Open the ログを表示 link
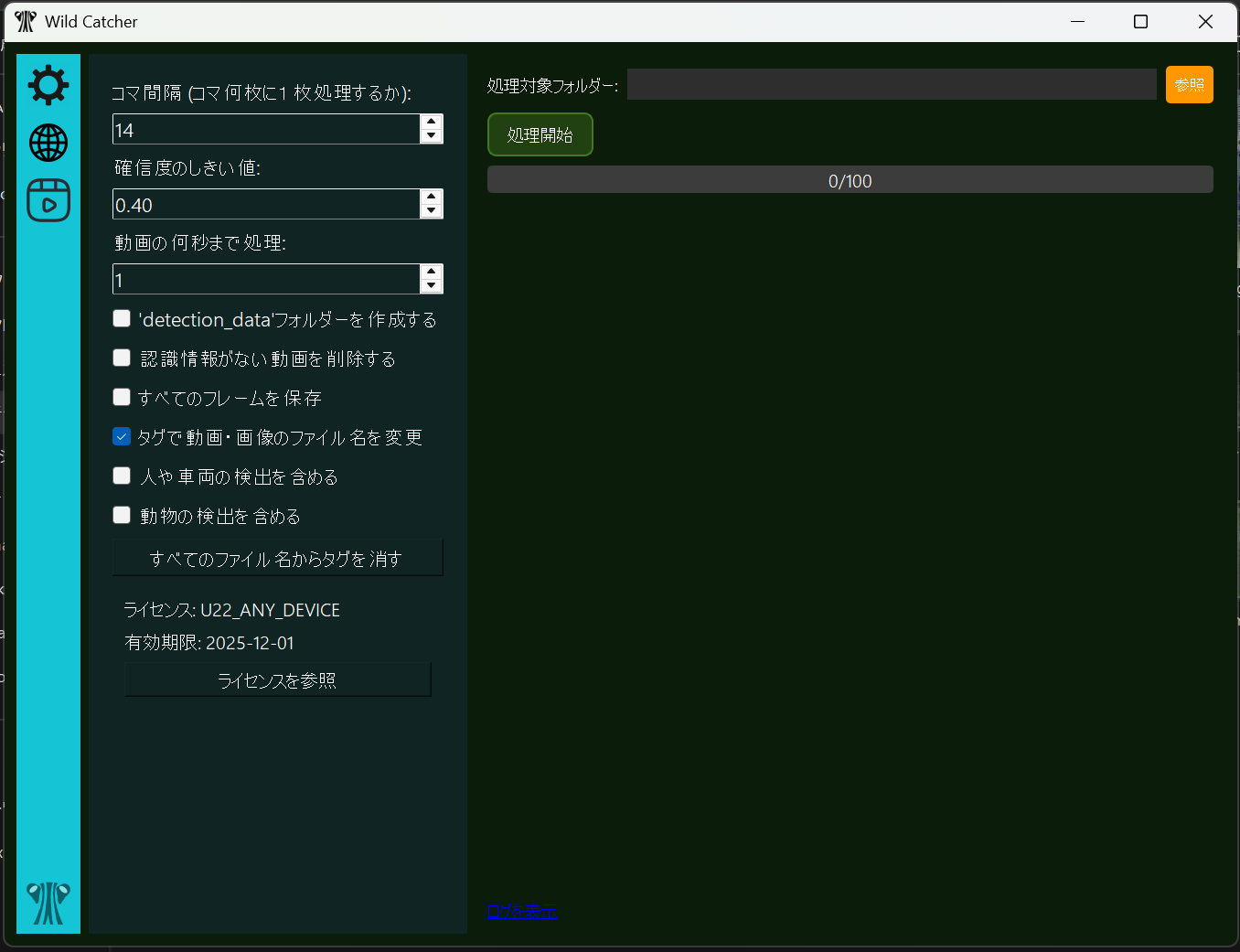 tap(522, 911)
